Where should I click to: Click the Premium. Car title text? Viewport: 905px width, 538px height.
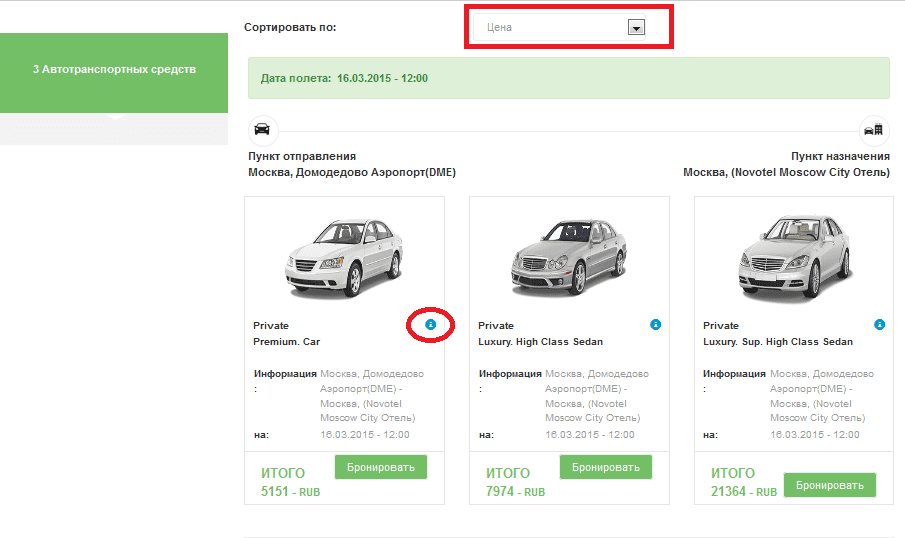pyautogui.click(x=287, y=342)
